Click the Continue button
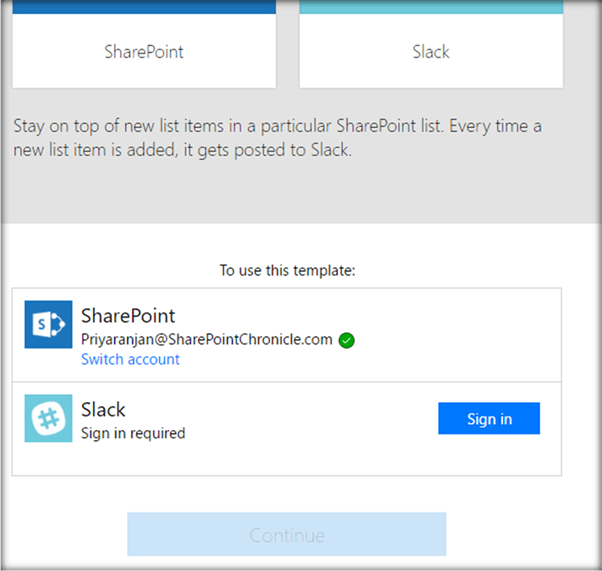This screenshot has width=602, height=571. pyautogui.click(x=286, y=534)
